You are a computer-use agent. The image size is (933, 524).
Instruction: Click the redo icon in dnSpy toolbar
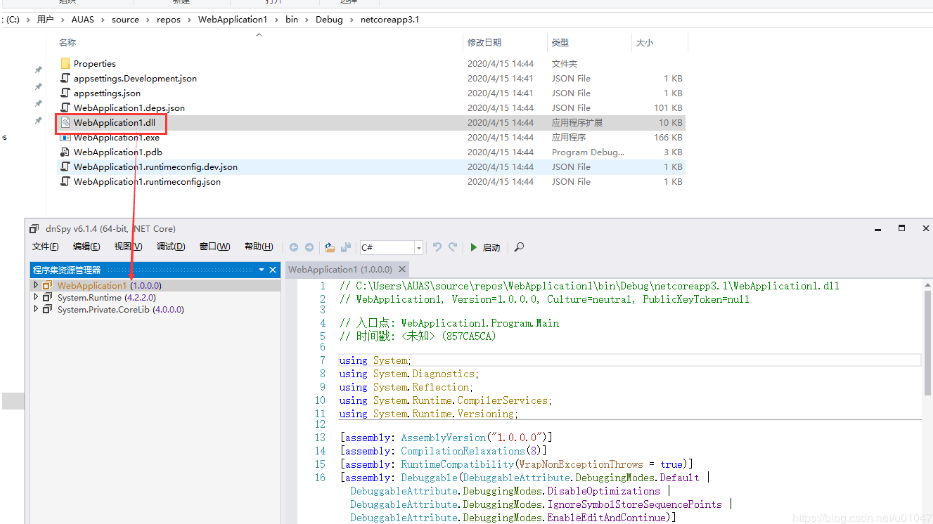(453, 247)
